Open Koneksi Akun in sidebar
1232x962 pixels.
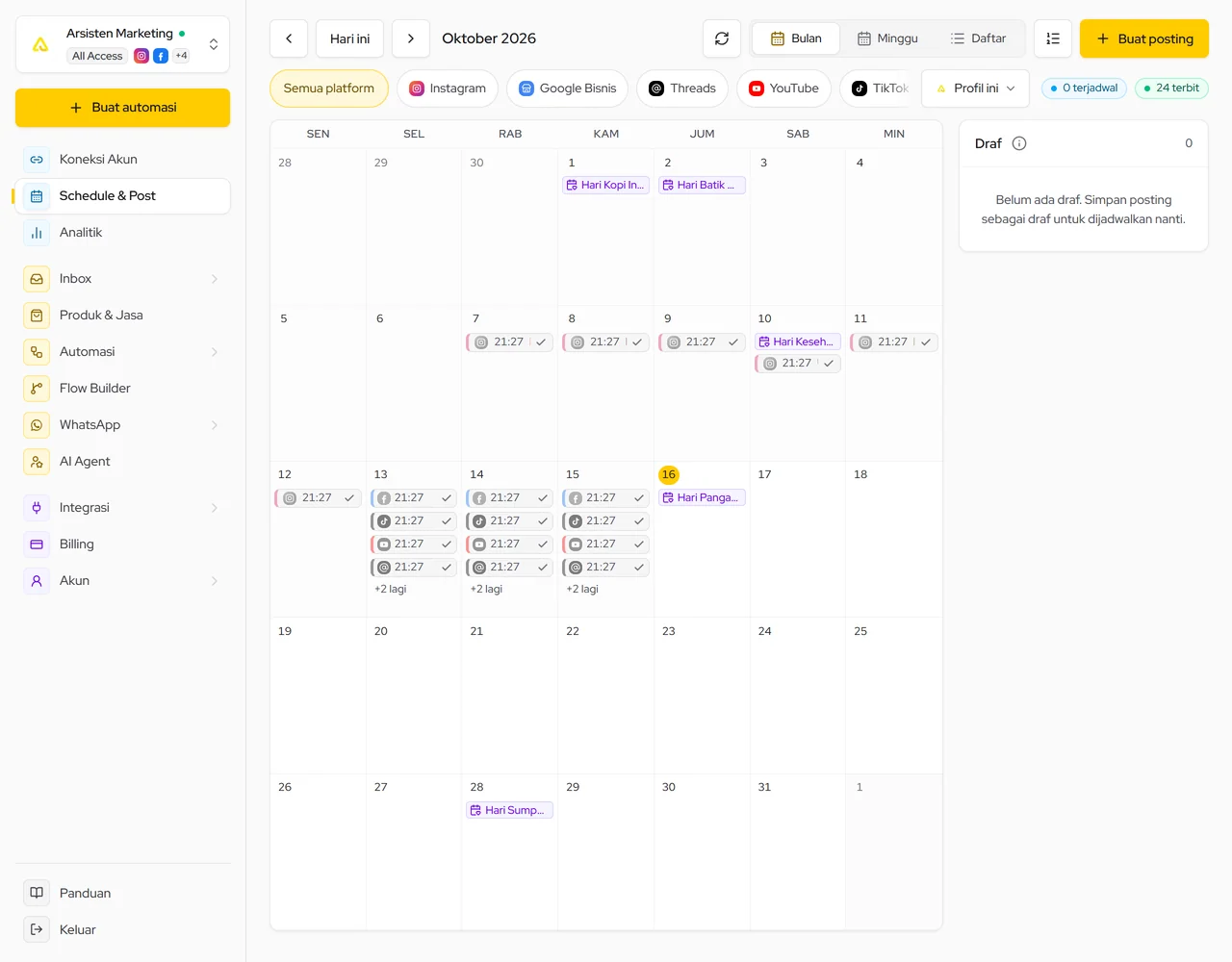click(x=122, y=160)
